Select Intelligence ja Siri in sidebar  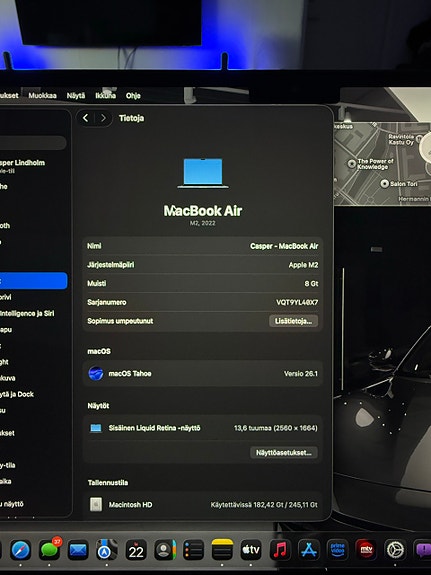coord(28,313)
